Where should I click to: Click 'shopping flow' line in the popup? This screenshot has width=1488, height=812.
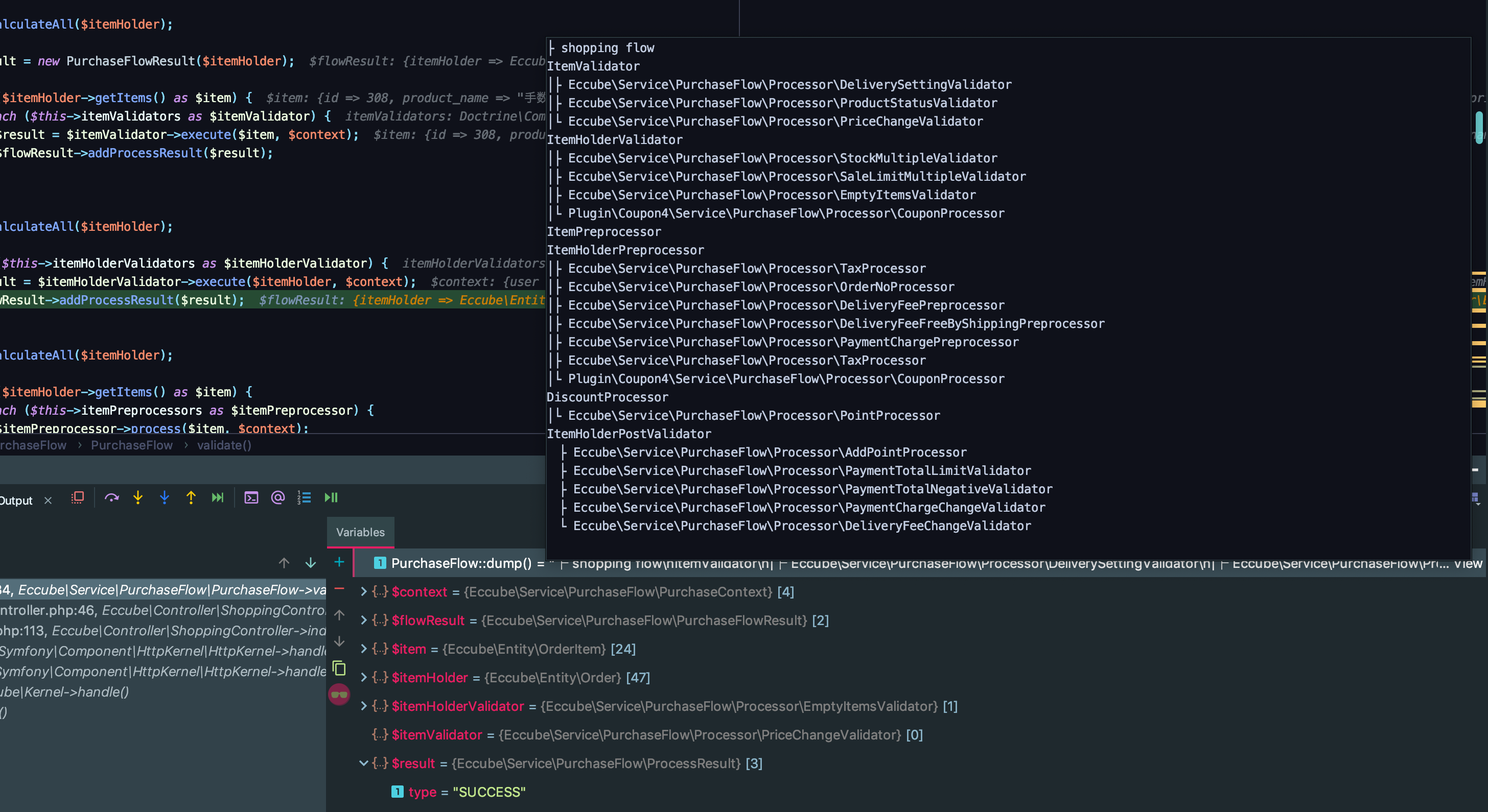tap(608, 48)
